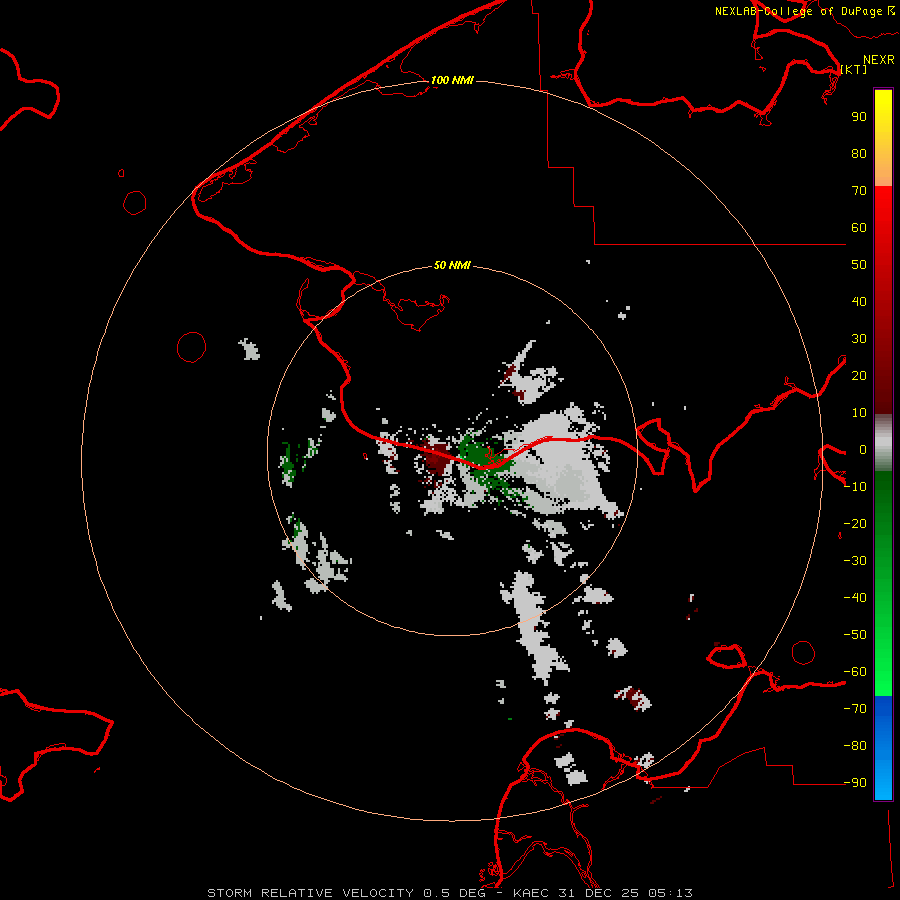Click the NEXR label at top right

[879, 59]
